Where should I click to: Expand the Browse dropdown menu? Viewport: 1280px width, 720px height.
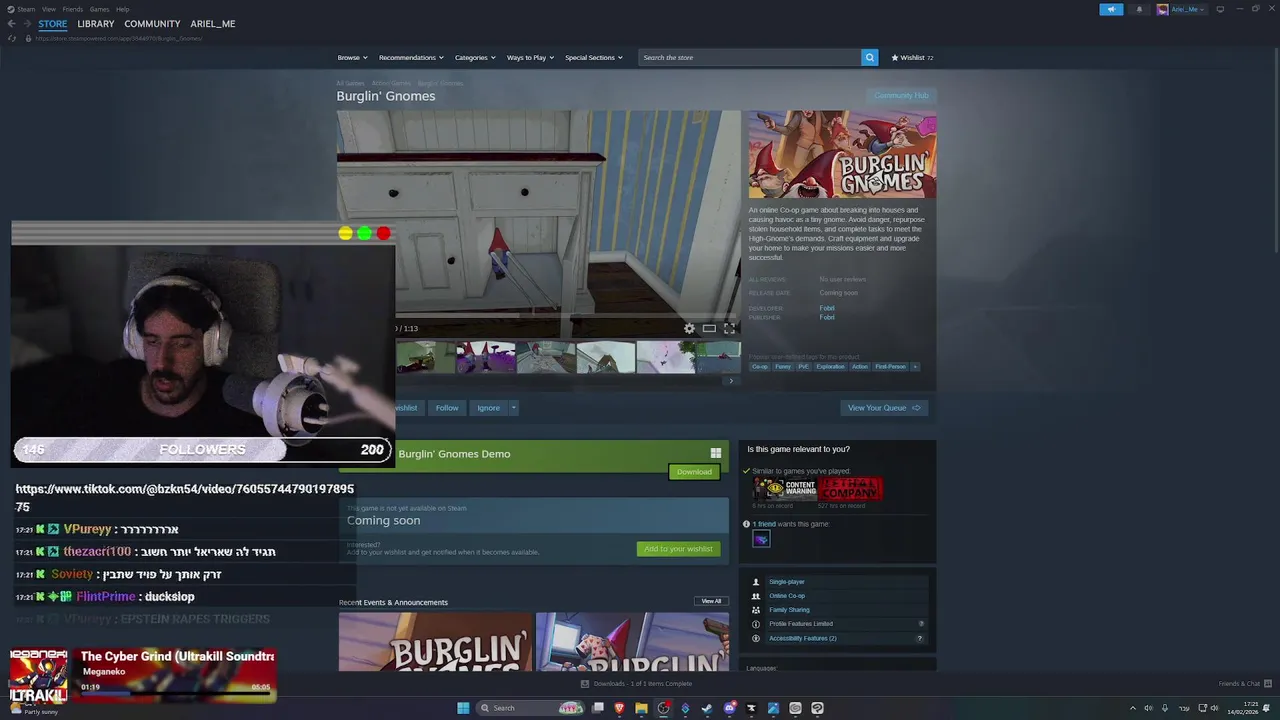pyautogui.click(x=352, y=57)
